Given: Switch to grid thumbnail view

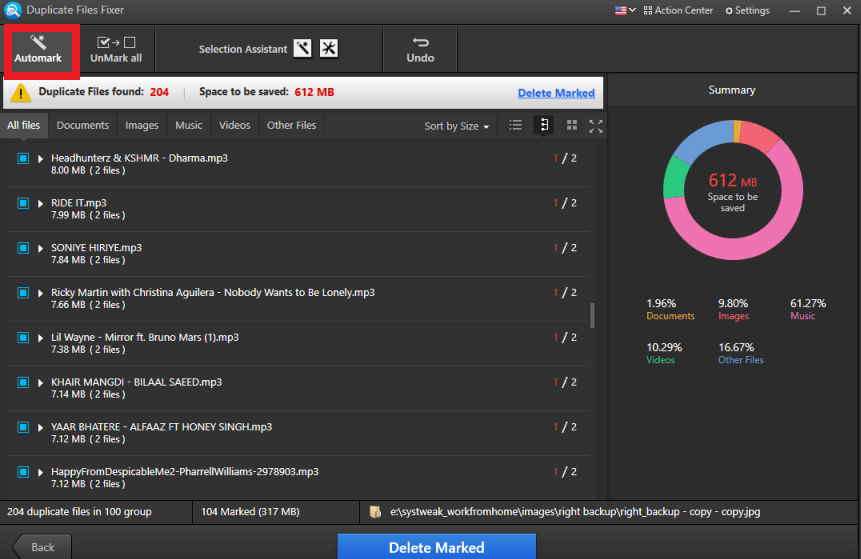Looking at the screenshot, I should click(572, 126).
